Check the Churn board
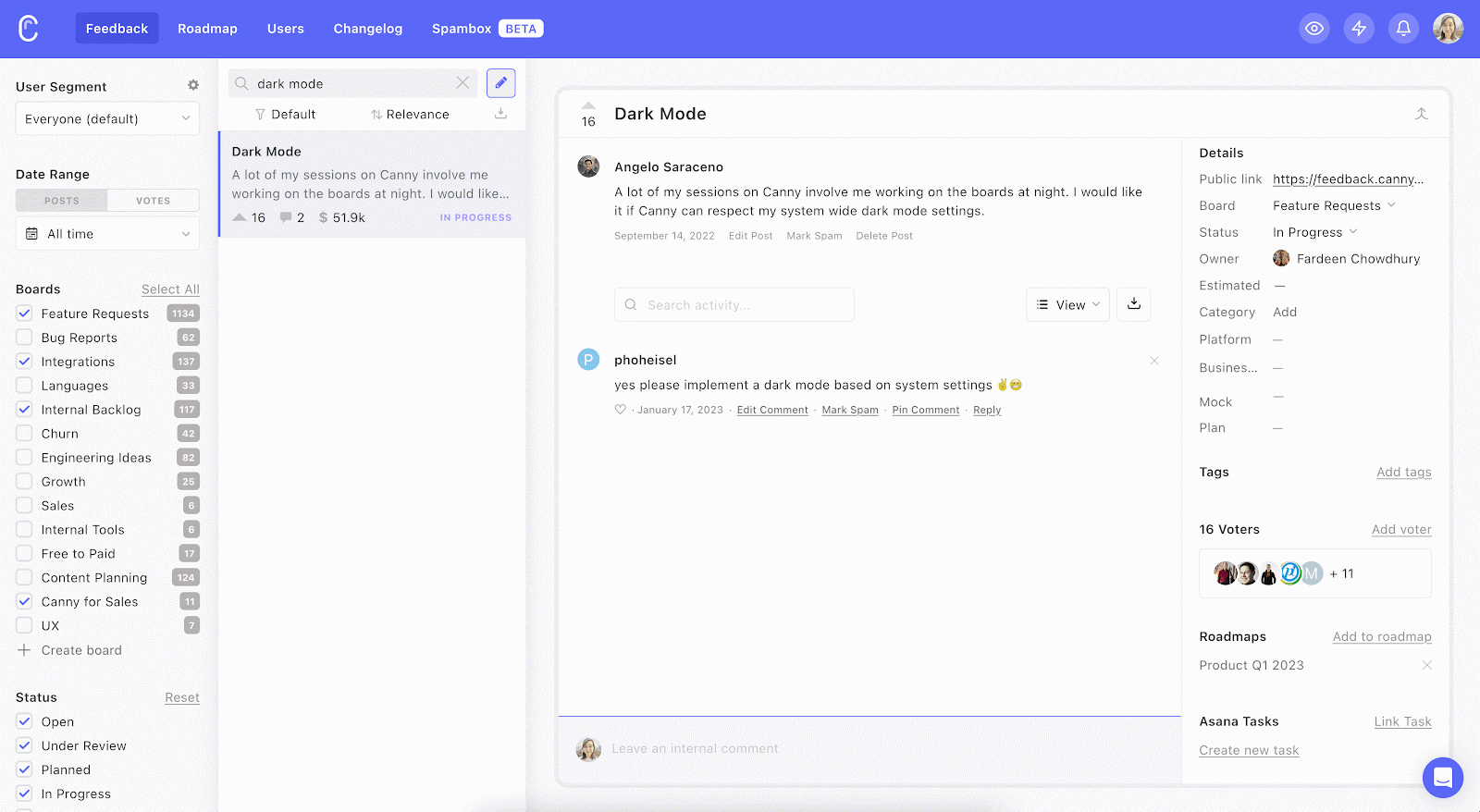Image resolution: width=1480 pixels, height=812 pixels. [24, 434]
